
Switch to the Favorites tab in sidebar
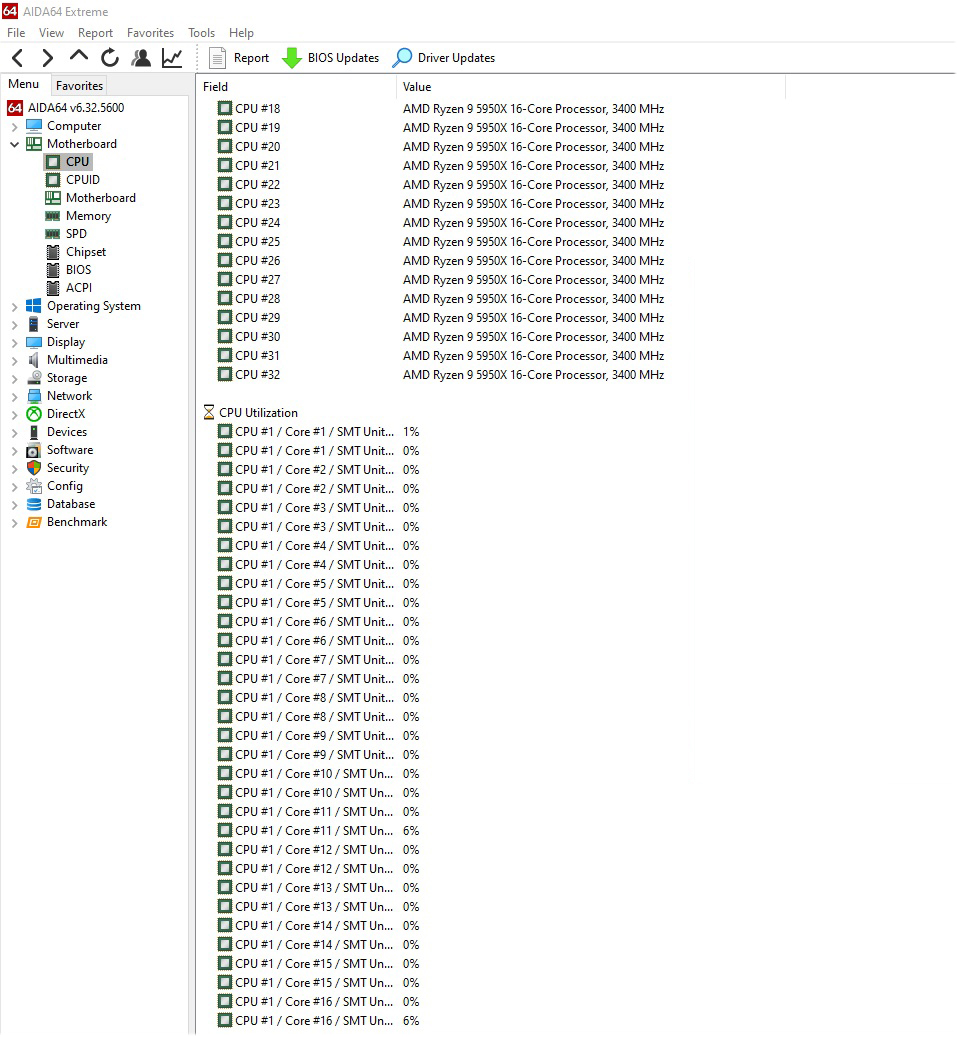tap(79, 85)
